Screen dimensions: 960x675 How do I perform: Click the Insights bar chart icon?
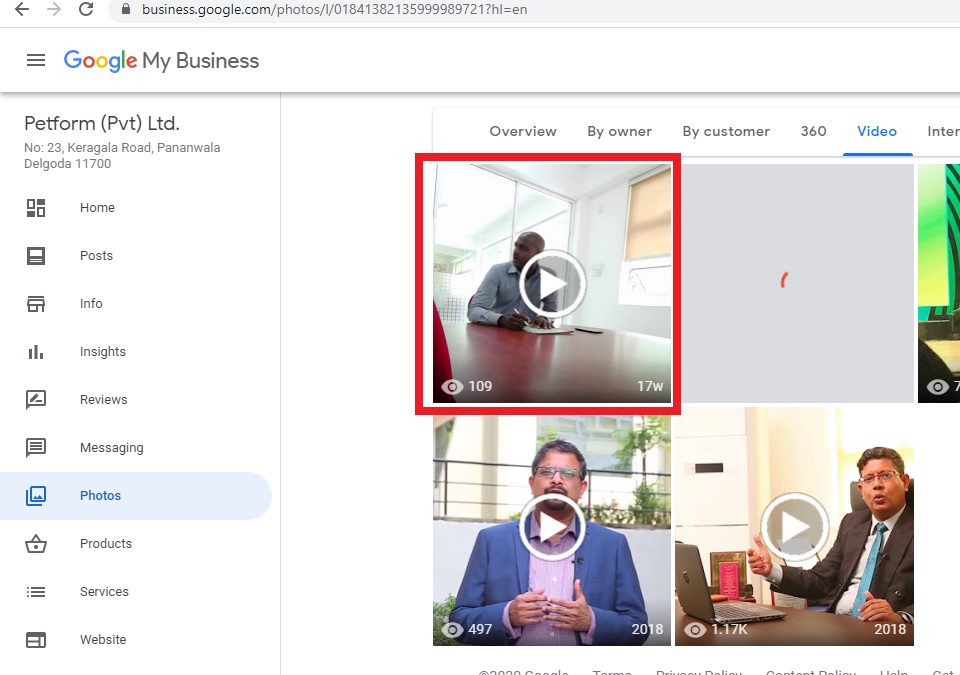click(x=36, y=352)
